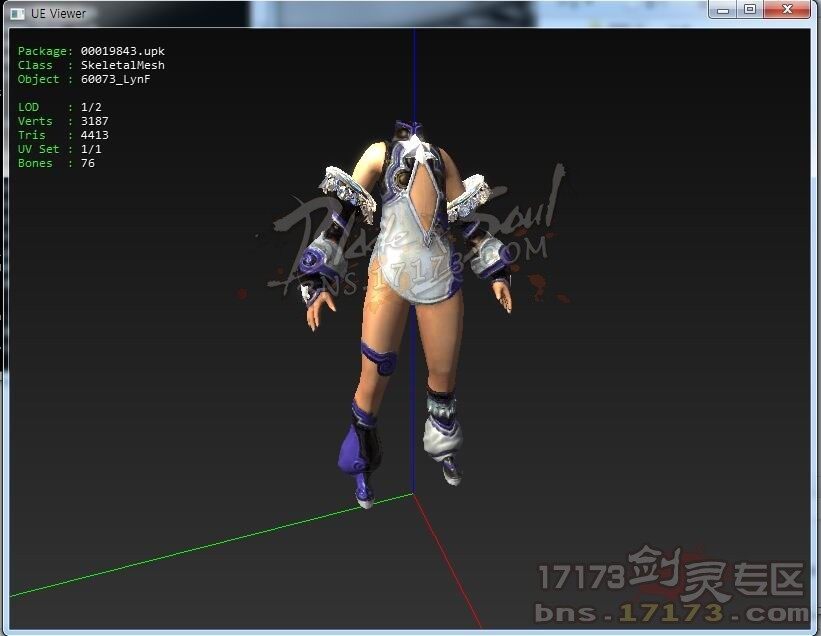The width and height of the screenshot is (821, 636).
Task: Click the Tris count "4413"
Action: point(95,135)
